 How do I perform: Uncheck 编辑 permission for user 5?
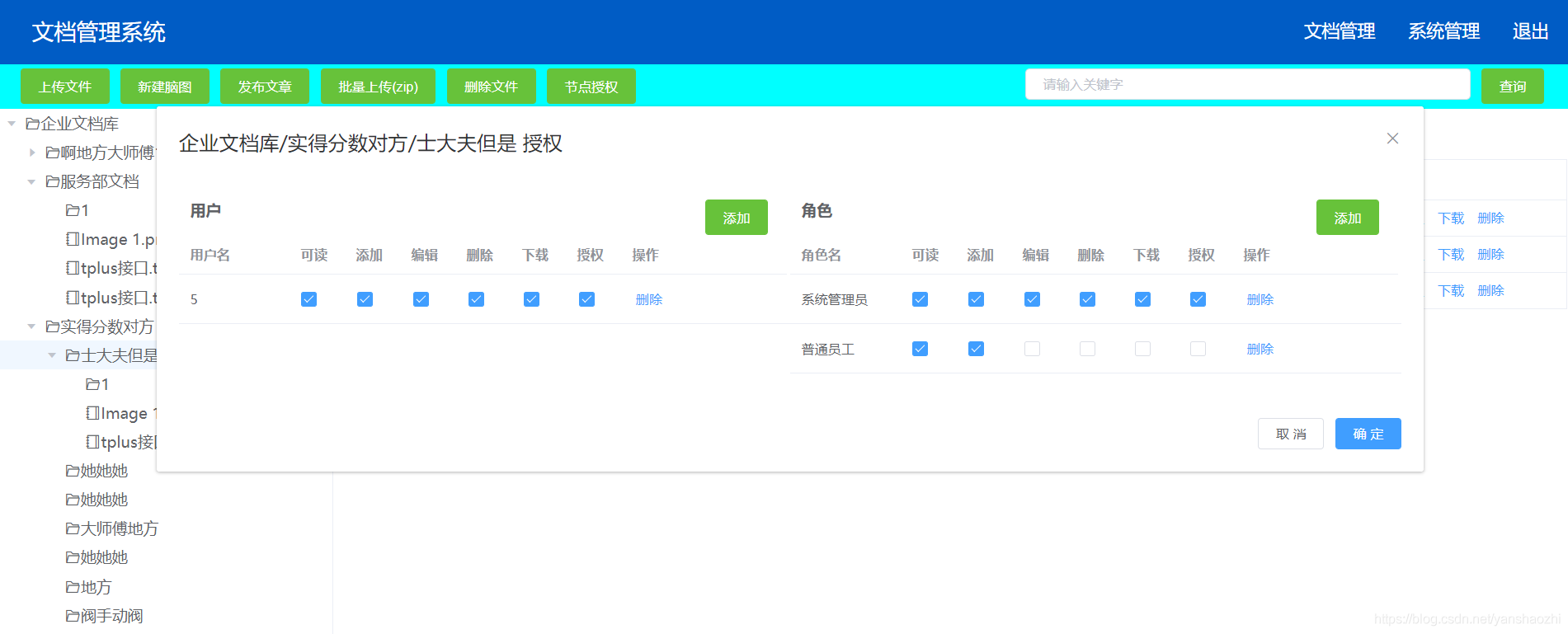(x=421, y=299)
